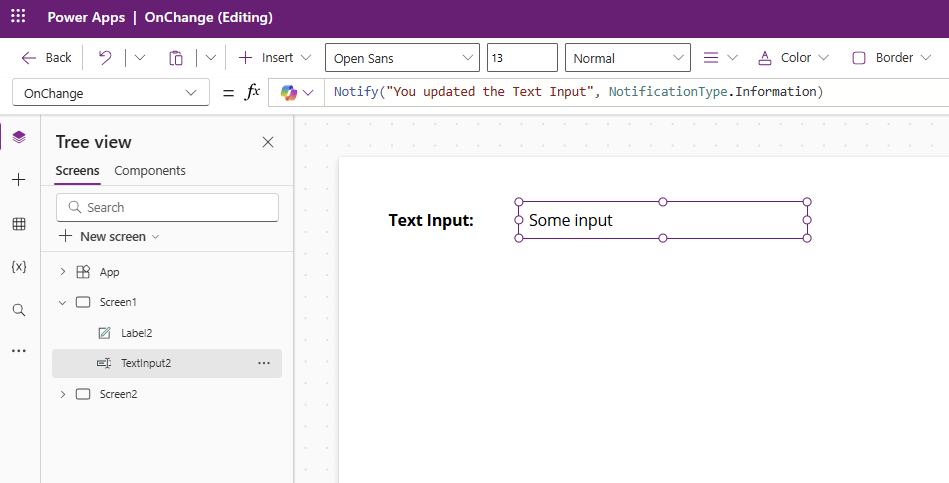The image size is (949, 483).
Task: Click the App icon in tree
Action: (83, 272)
